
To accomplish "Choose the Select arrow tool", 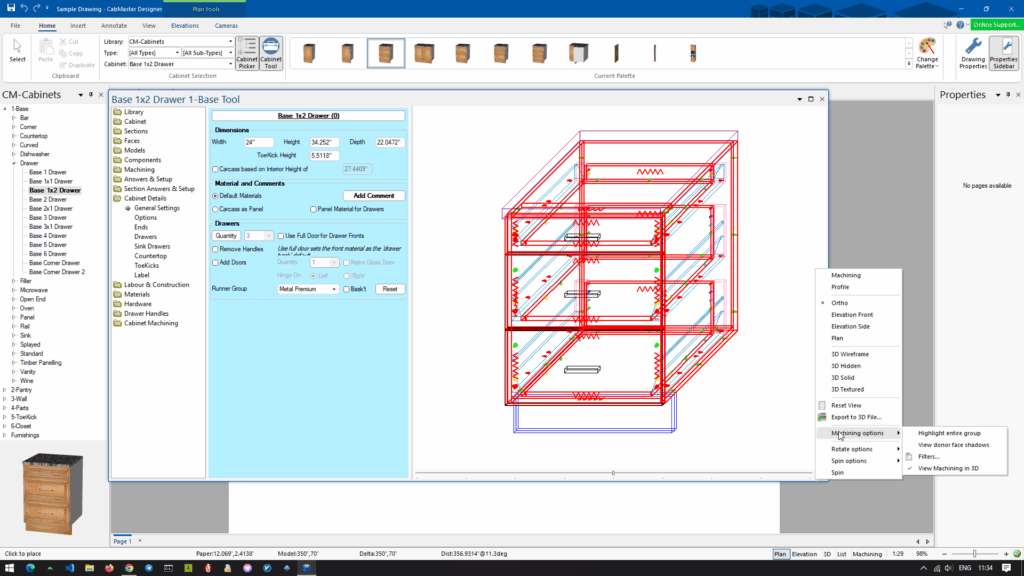I will pos(18,50).
